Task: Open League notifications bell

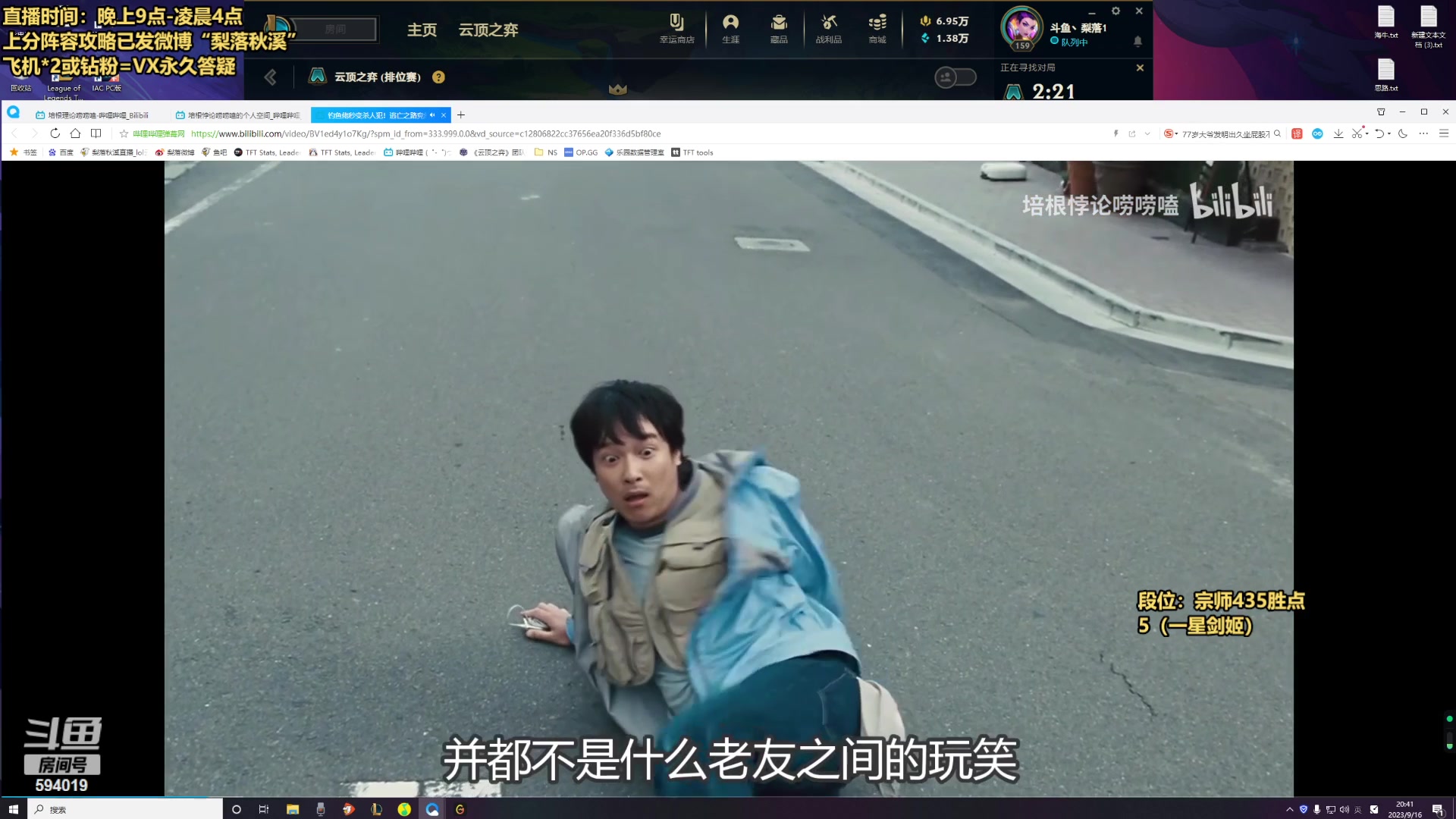Action: [1137, 41]
